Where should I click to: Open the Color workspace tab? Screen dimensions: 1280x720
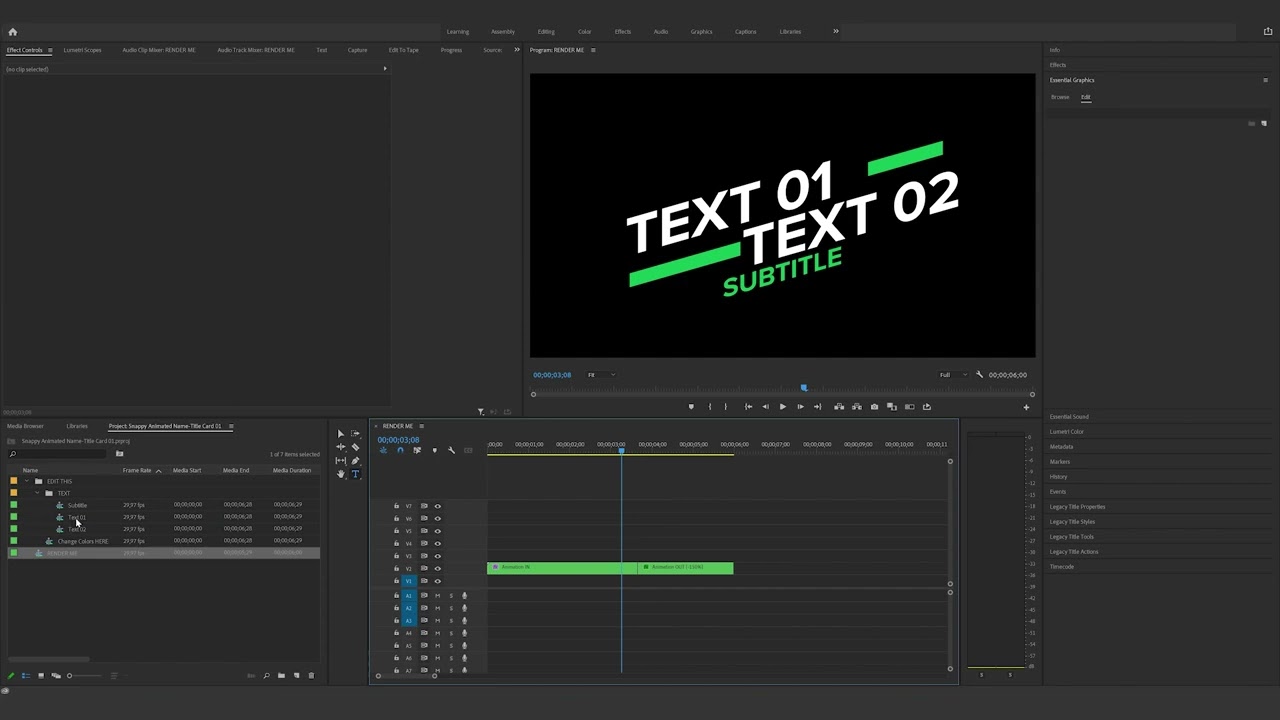[584, 31]
